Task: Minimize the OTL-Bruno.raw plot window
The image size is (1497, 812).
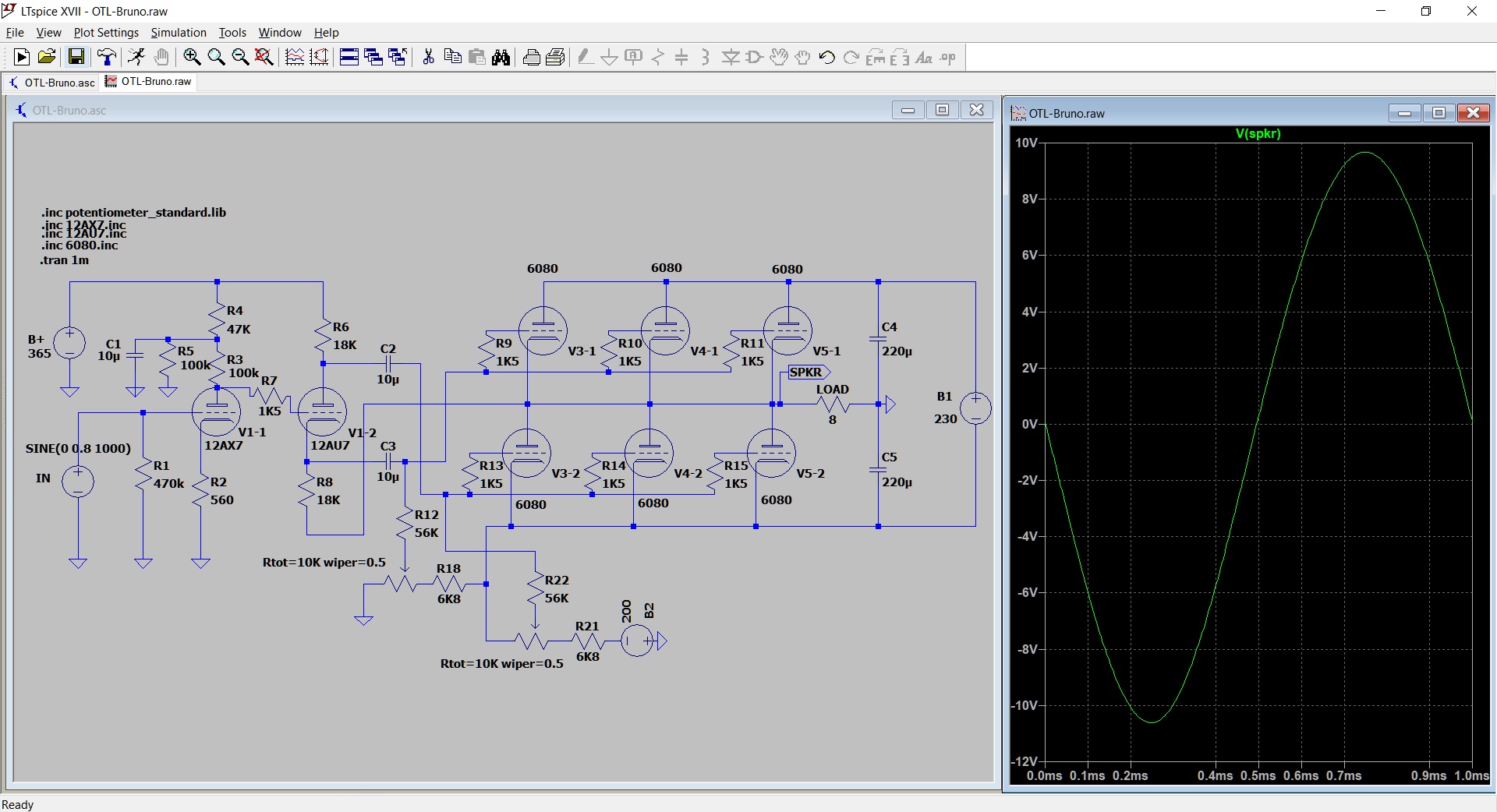Action: click(x=1405, y=113)
